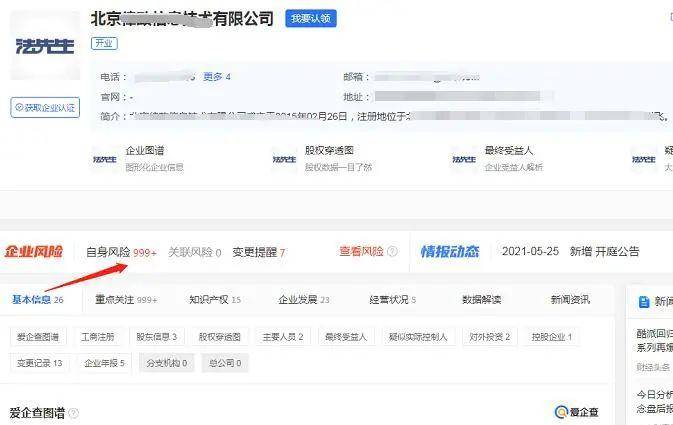Click 变更提醒 7 link
Image resolution: width=673 pixels, height=425 pixels.
pyautogui.click(x=259, y=252)
